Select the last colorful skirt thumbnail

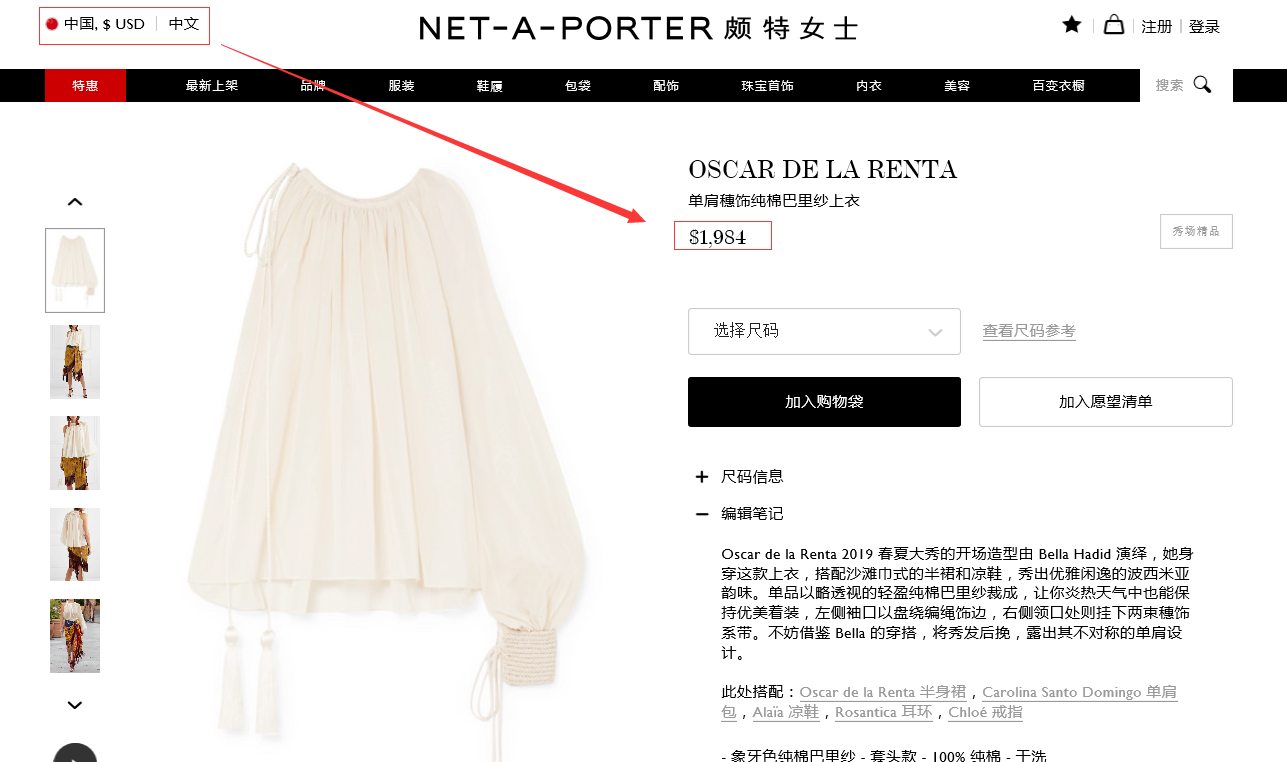[x=75, y=636]
